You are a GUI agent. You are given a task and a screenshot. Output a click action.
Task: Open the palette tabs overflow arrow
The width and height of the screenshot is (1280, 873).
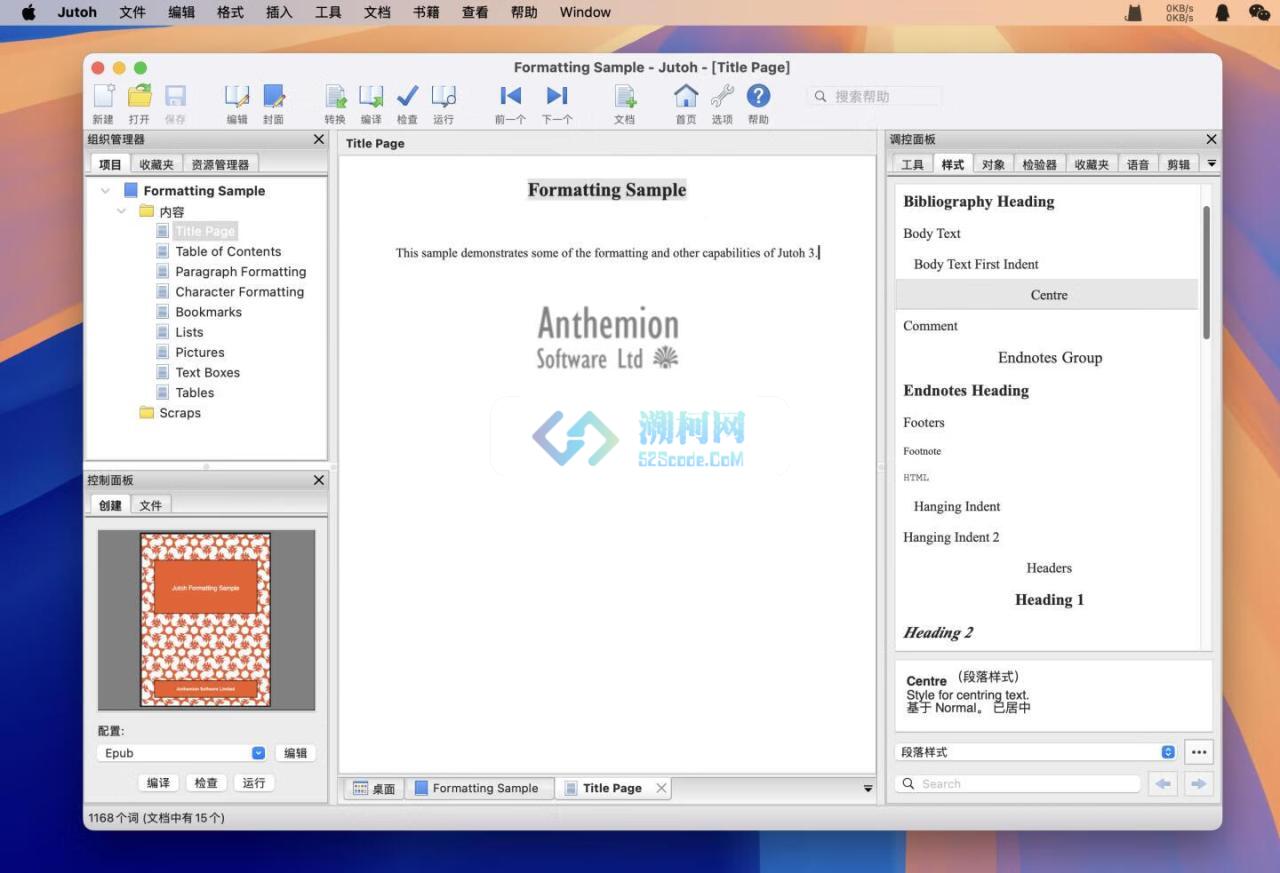[x=1211, y=163]
